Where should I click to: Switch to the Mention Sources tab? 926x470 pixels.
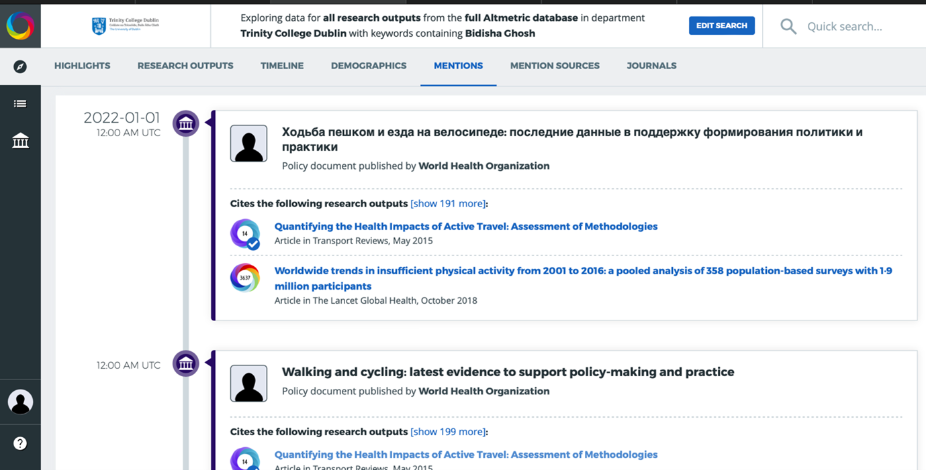(555, 66)
